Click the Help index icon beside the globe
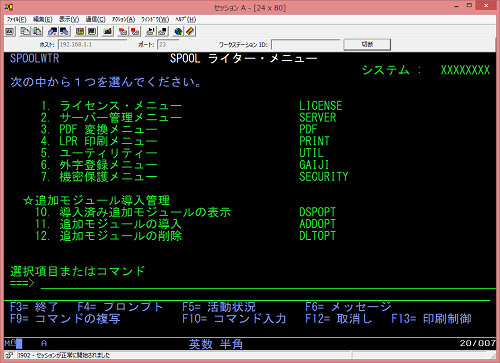 pos(190,31)
